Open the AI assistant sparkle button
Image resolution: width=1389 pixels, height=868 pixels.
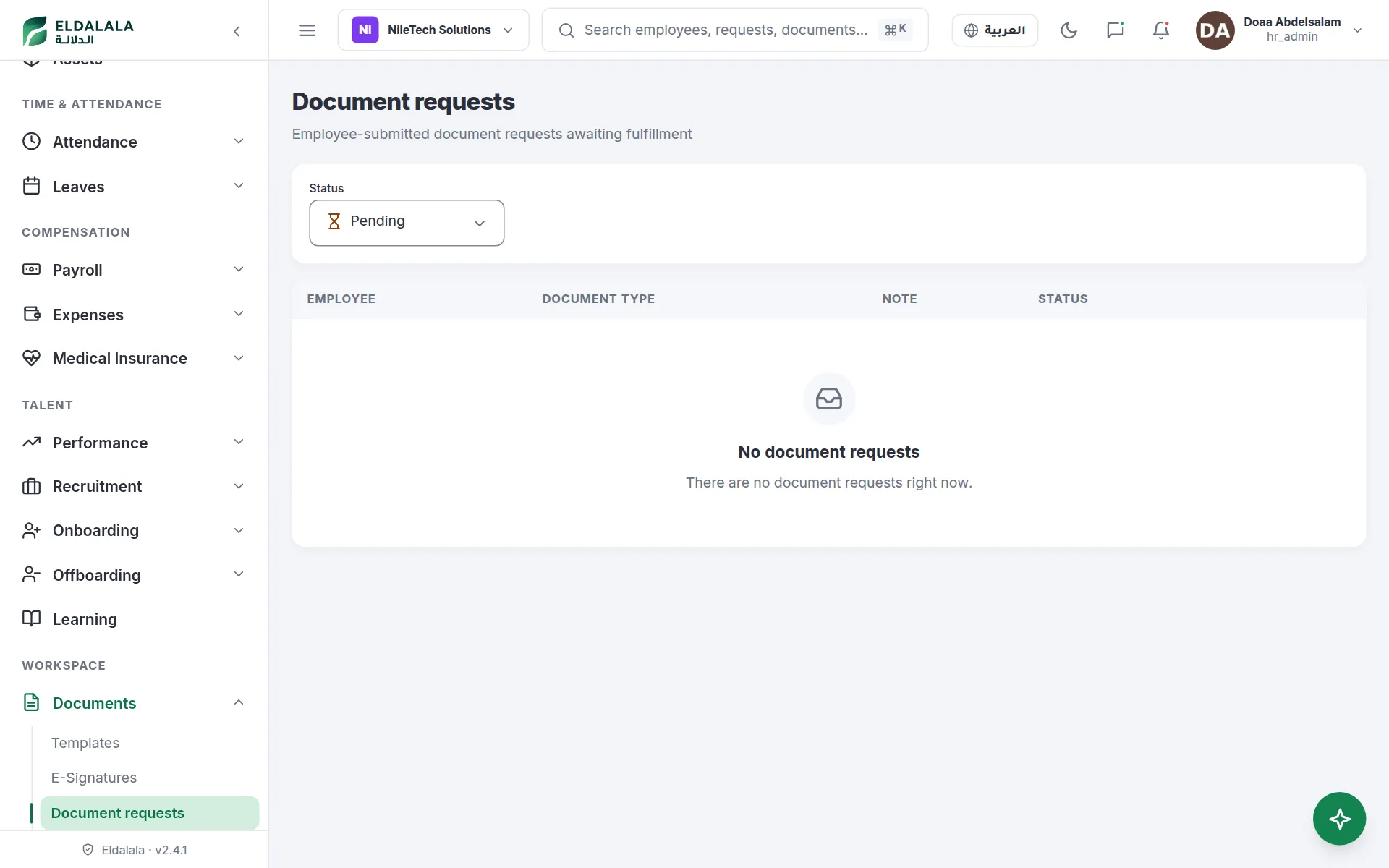(1339, 819)
